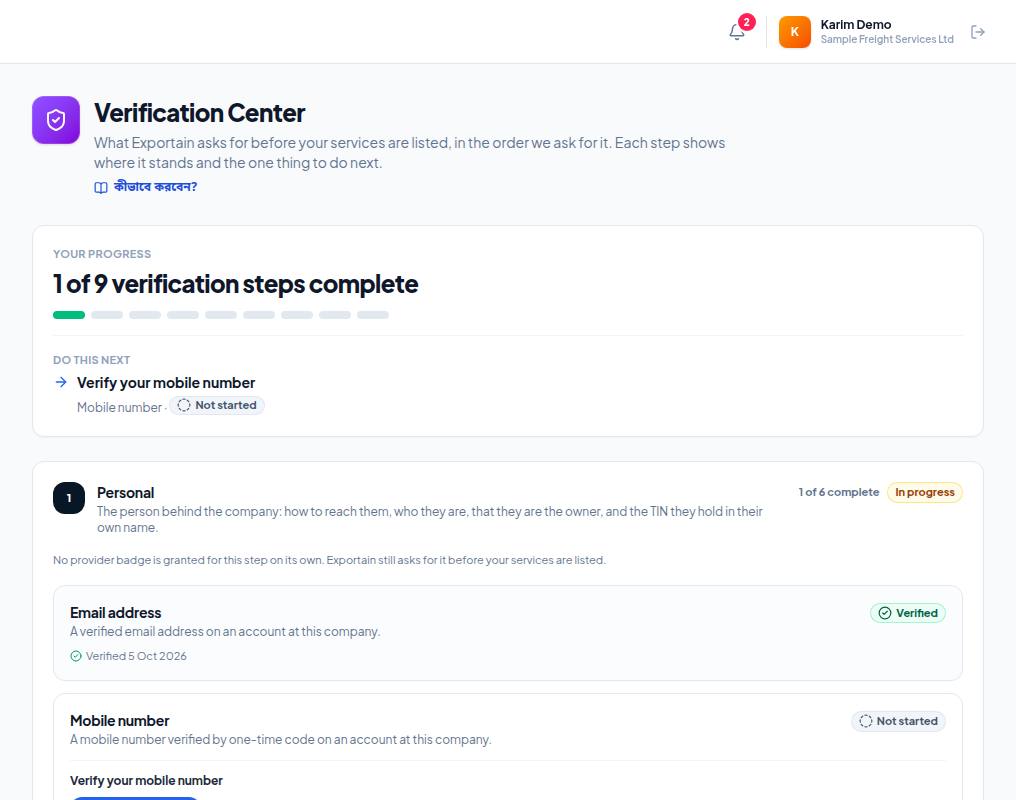
Task: Click the green check icon beside Verified 5 Oct 2026
Action: click(76, 656)
